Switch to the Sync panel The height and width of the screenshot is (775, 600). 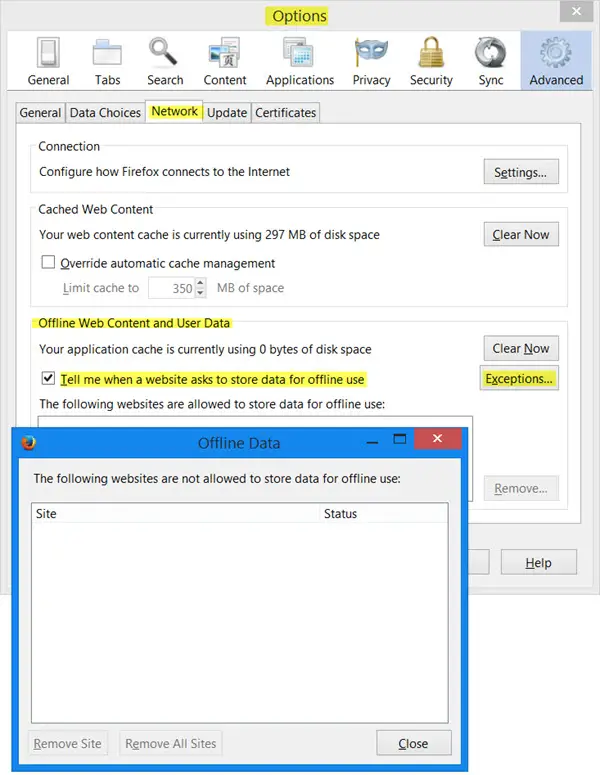[x=490, y=61]
